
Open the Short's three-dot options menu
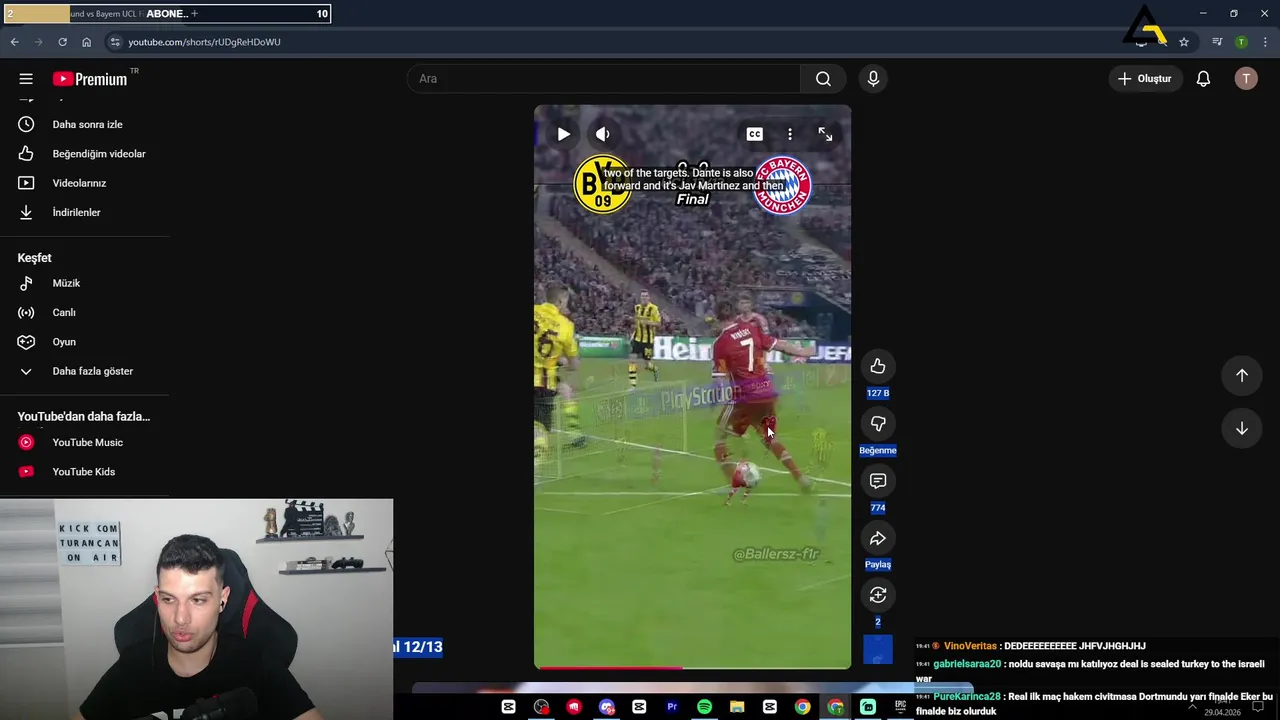(x=790, y=134)
